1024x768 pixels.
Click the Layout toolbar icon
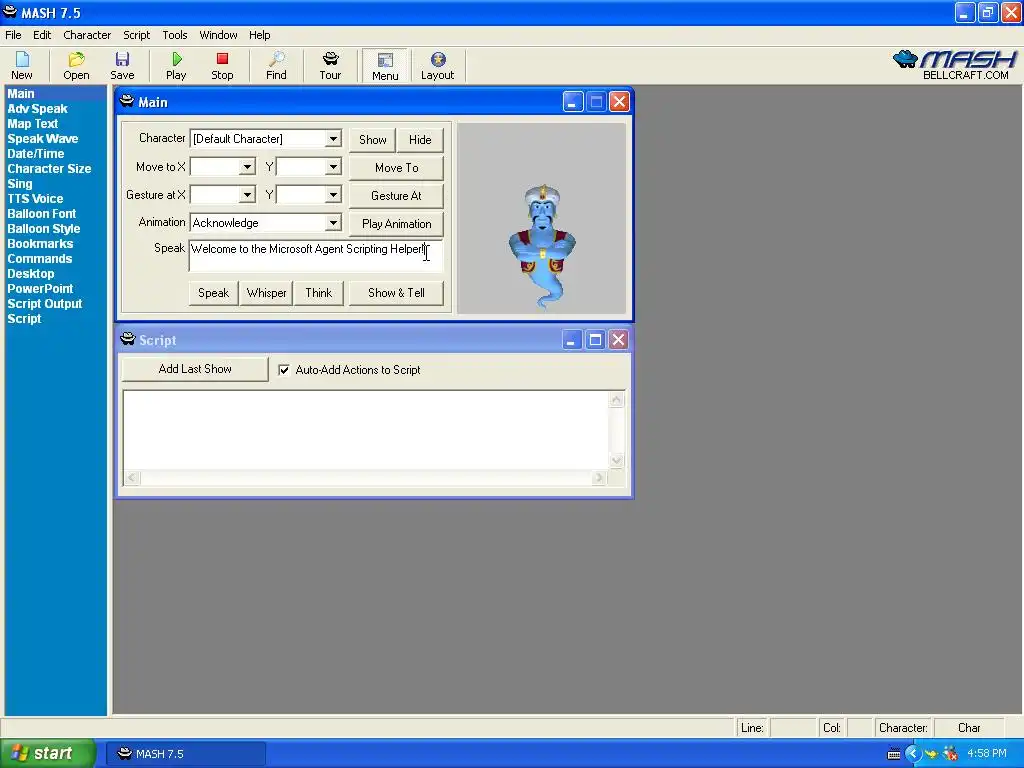tap(438, 65)
